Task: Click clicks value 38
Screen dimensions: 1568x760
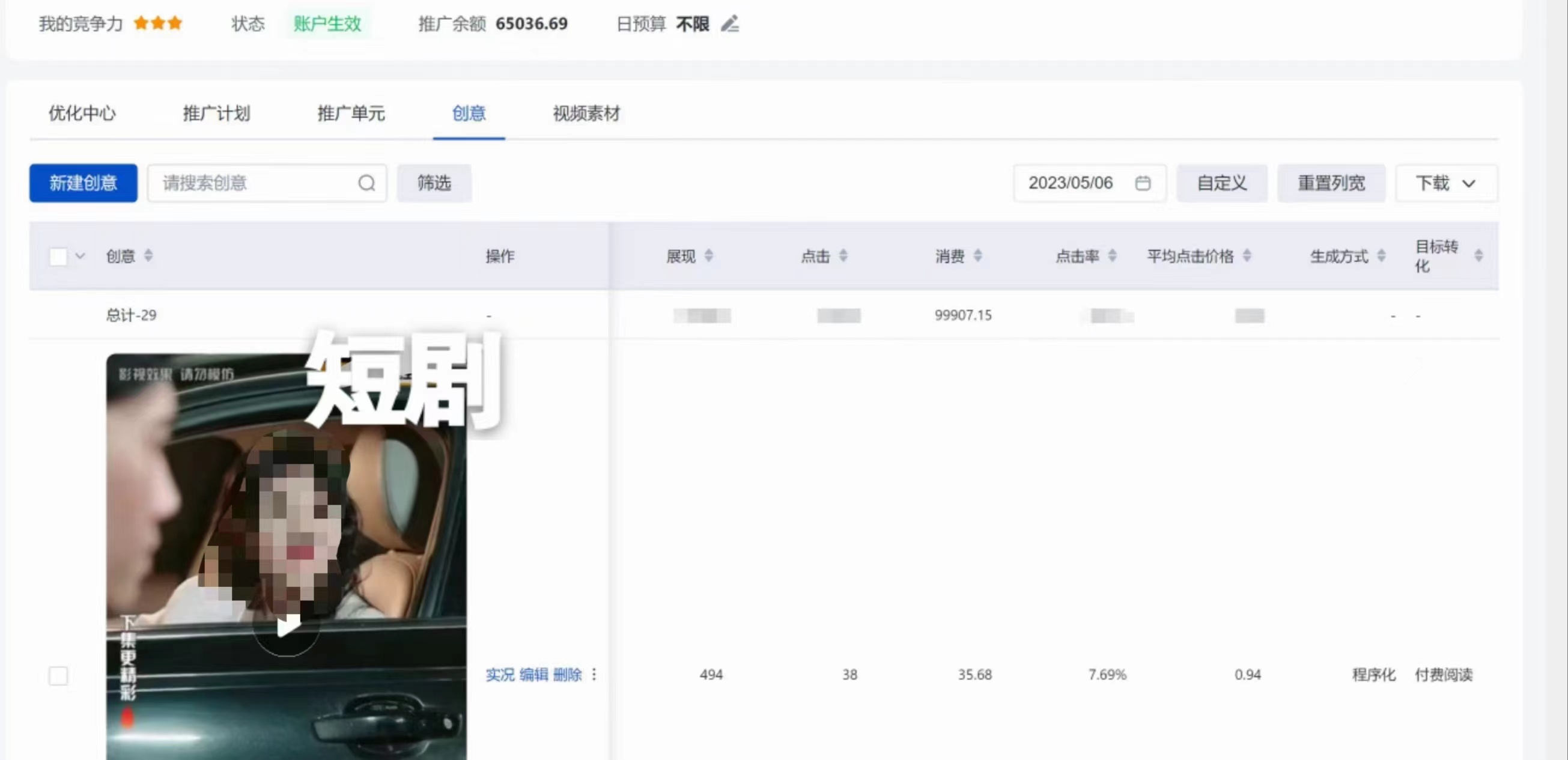Action: pyautogui.click(x=849, y=674)
